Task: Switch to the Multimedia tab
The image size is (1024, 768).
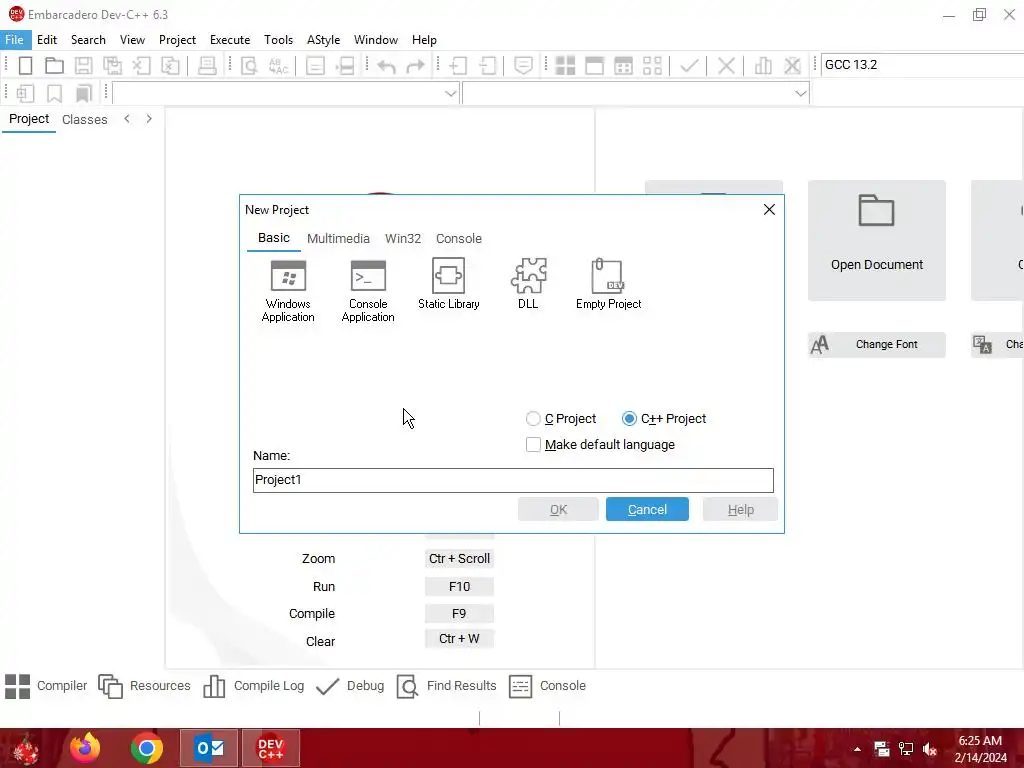Action: (x=338, y=238)
